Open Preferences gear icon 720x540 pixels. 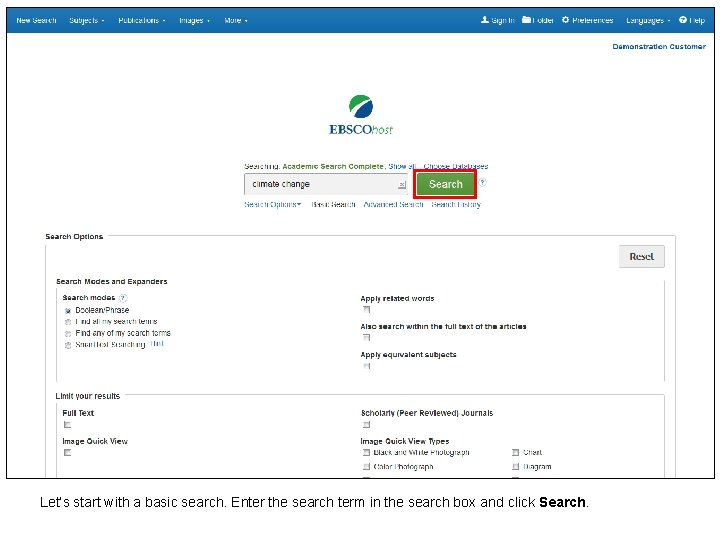[565, 20]
